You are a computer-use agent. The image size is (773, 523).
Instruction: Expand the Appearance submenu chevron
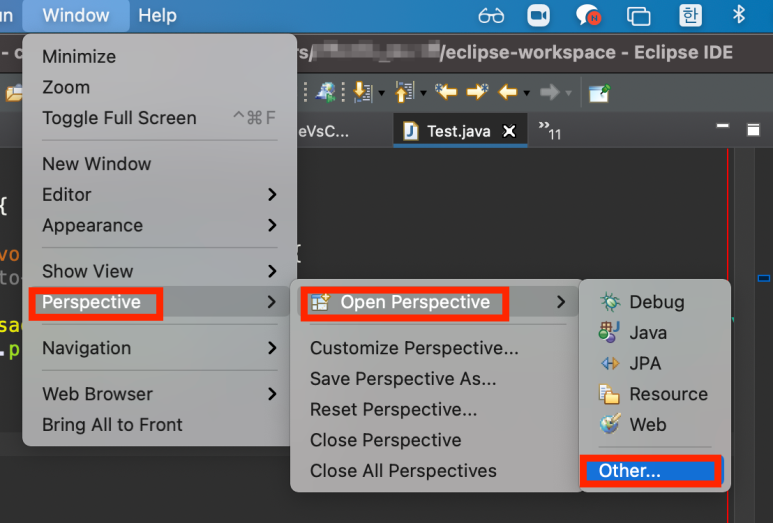pos(272,225)
